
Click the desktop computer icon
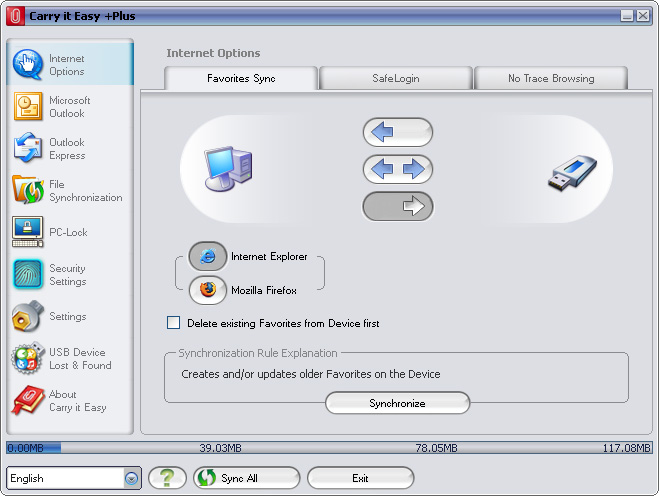coord(228,169)
